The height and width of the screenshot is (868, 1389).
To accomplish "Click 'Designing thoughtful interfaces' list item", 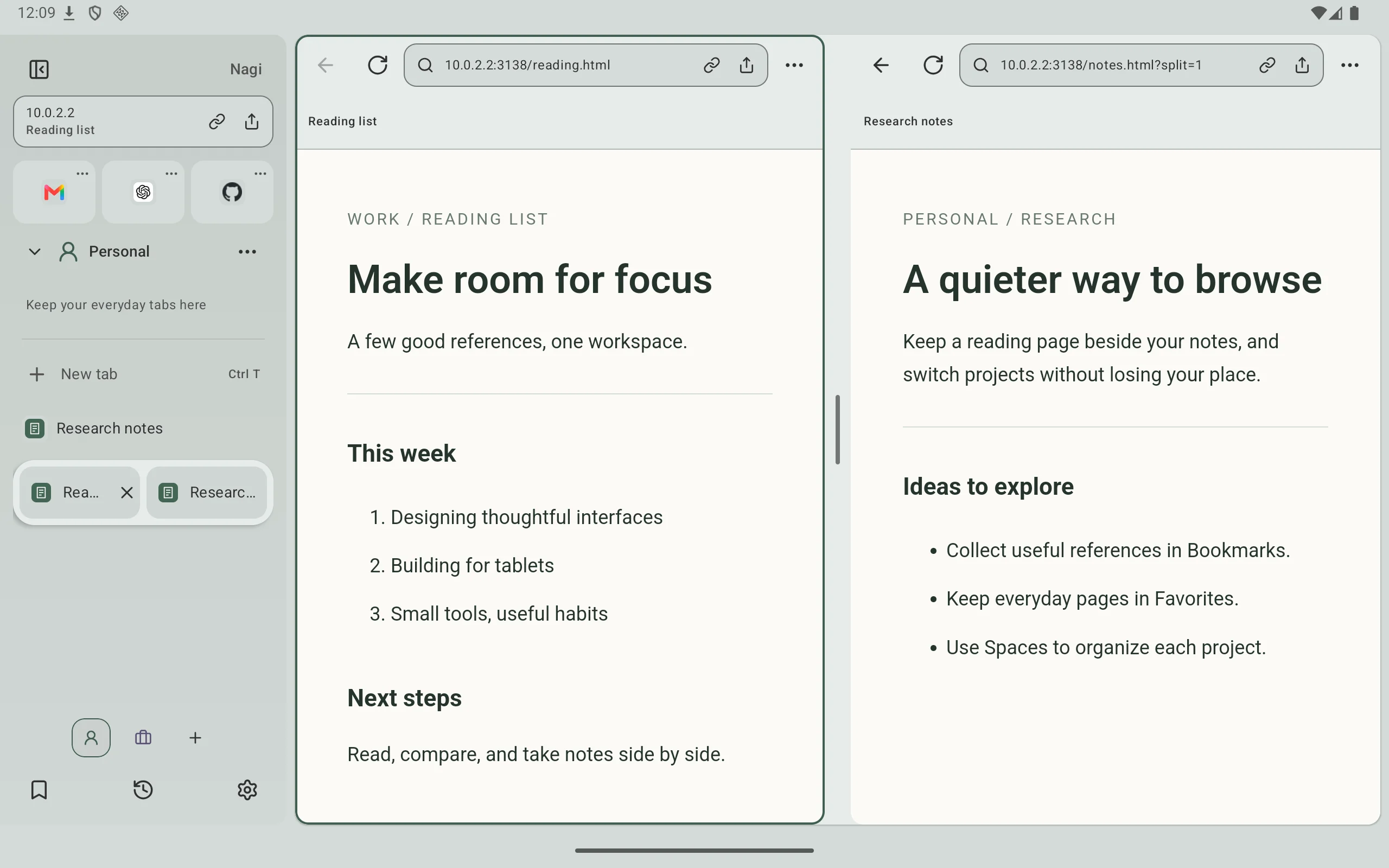I will click(526, 517).
